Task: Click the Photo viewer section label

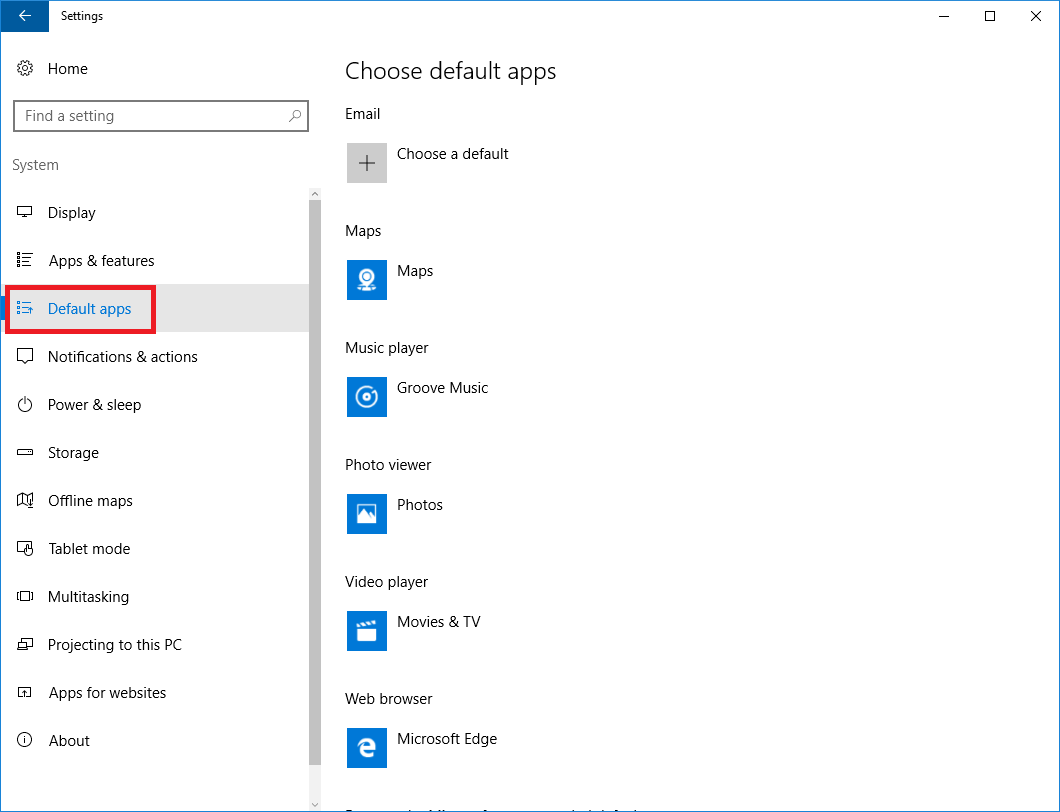Action: pyautogui.click(x=388, y=464)
